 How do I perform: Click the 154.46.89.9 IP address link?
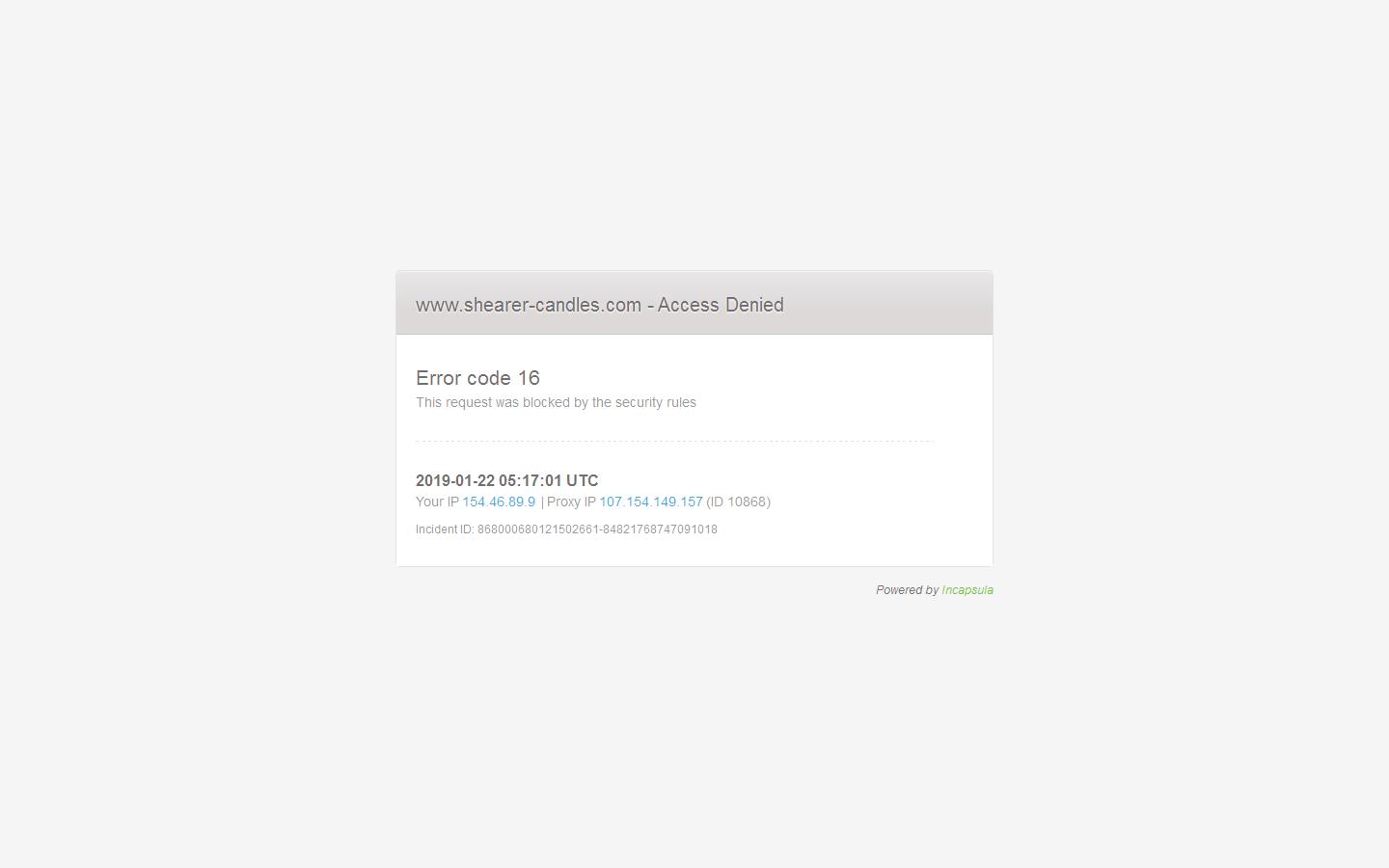(x=499, y=502)
